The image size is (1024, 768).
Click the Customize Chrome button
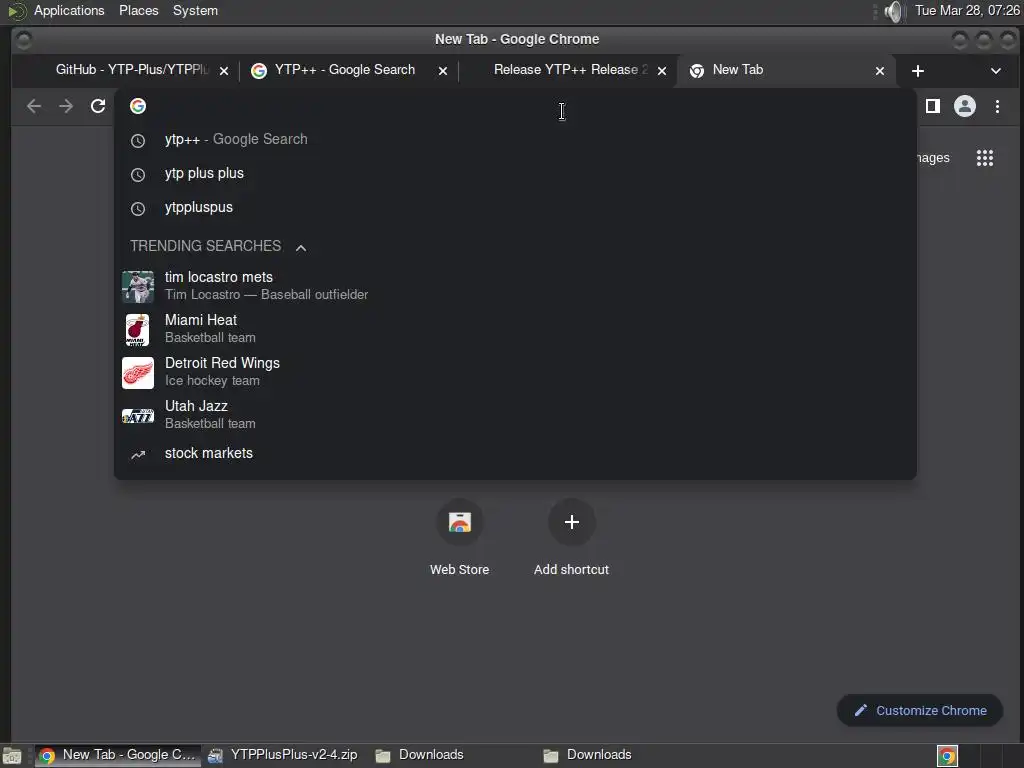[x=920, y=711]
